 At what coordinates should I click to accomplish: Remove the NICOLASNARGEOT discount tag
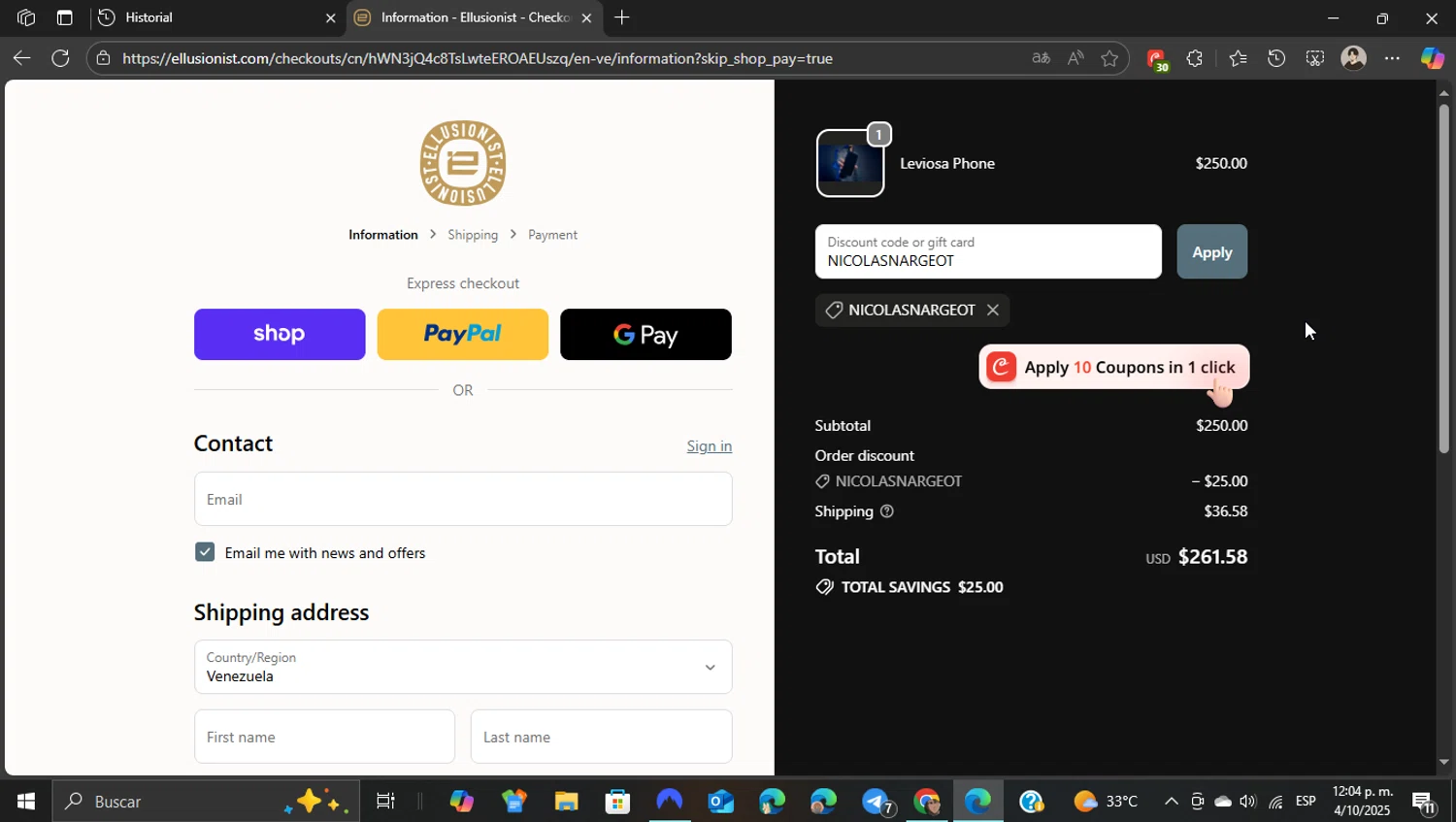point(992,310)
